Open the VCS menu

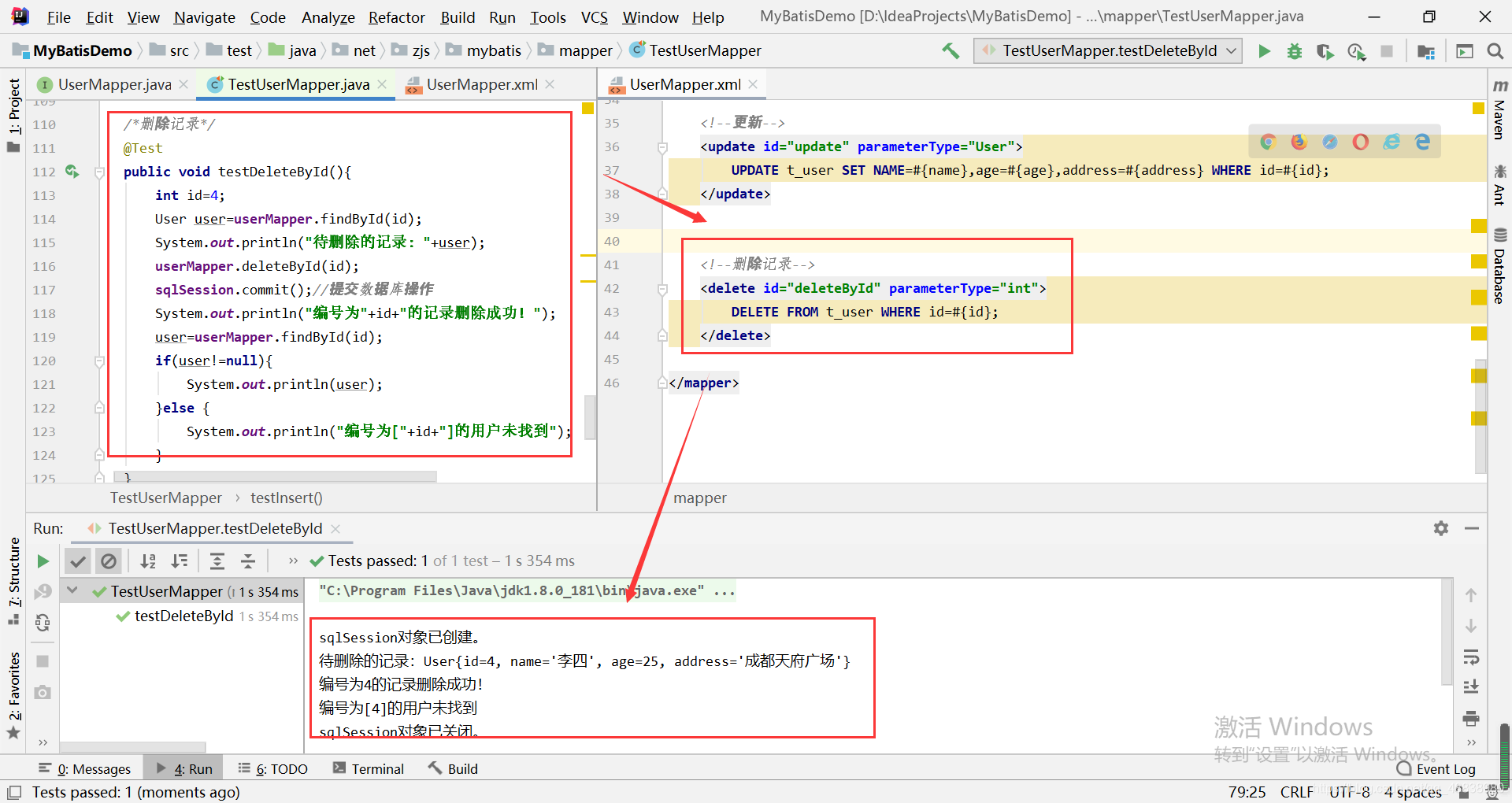tap(595, 17)
